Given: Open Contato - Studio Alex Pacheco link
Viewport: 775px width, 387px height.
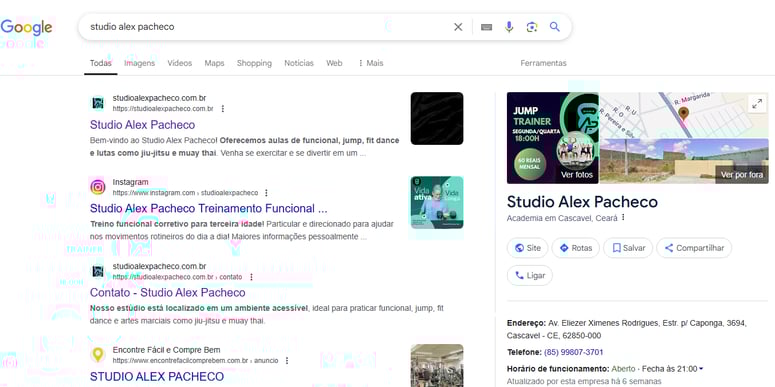Looking at the screenshot, I should (168, 293).
